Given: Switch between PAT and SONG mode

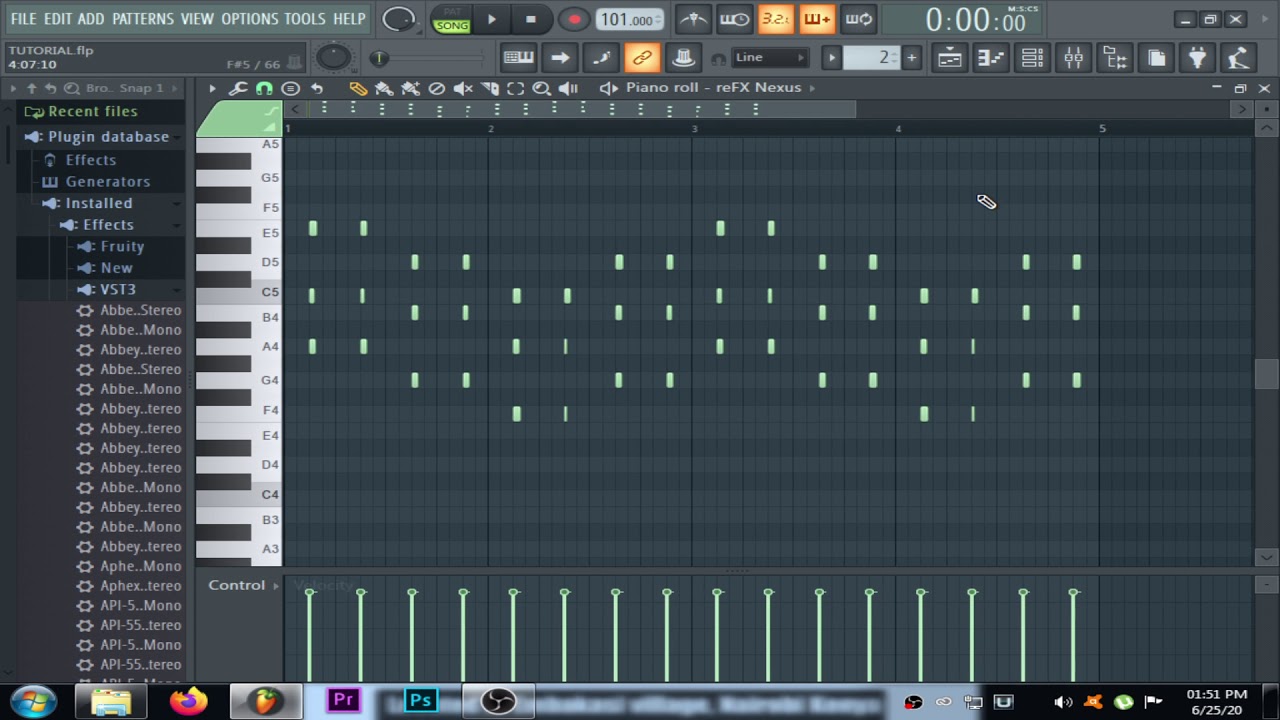Looking at the screenshot, I should (451, 19).
